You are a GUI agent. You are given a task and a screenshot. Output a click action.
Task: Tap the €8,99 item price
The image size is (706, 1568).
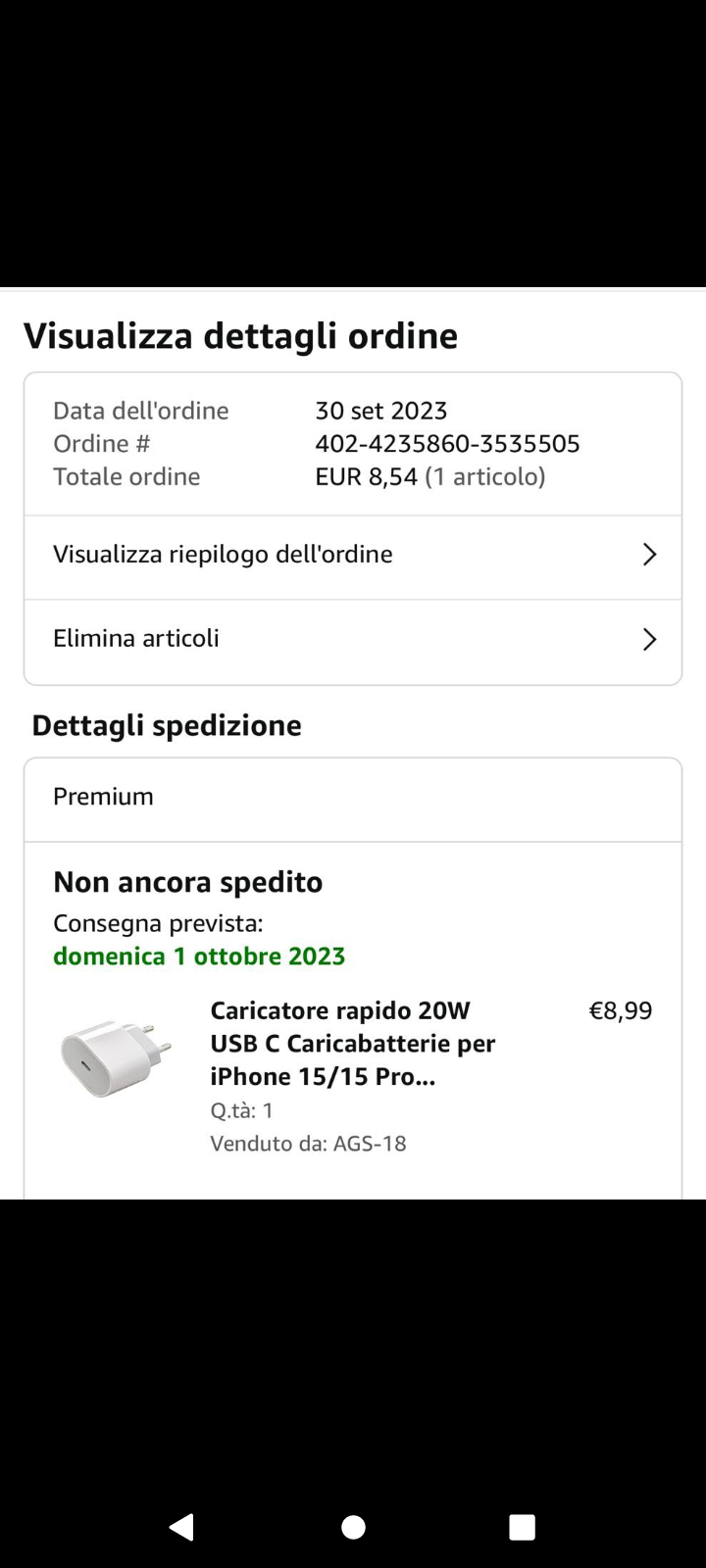[620, 1011]
